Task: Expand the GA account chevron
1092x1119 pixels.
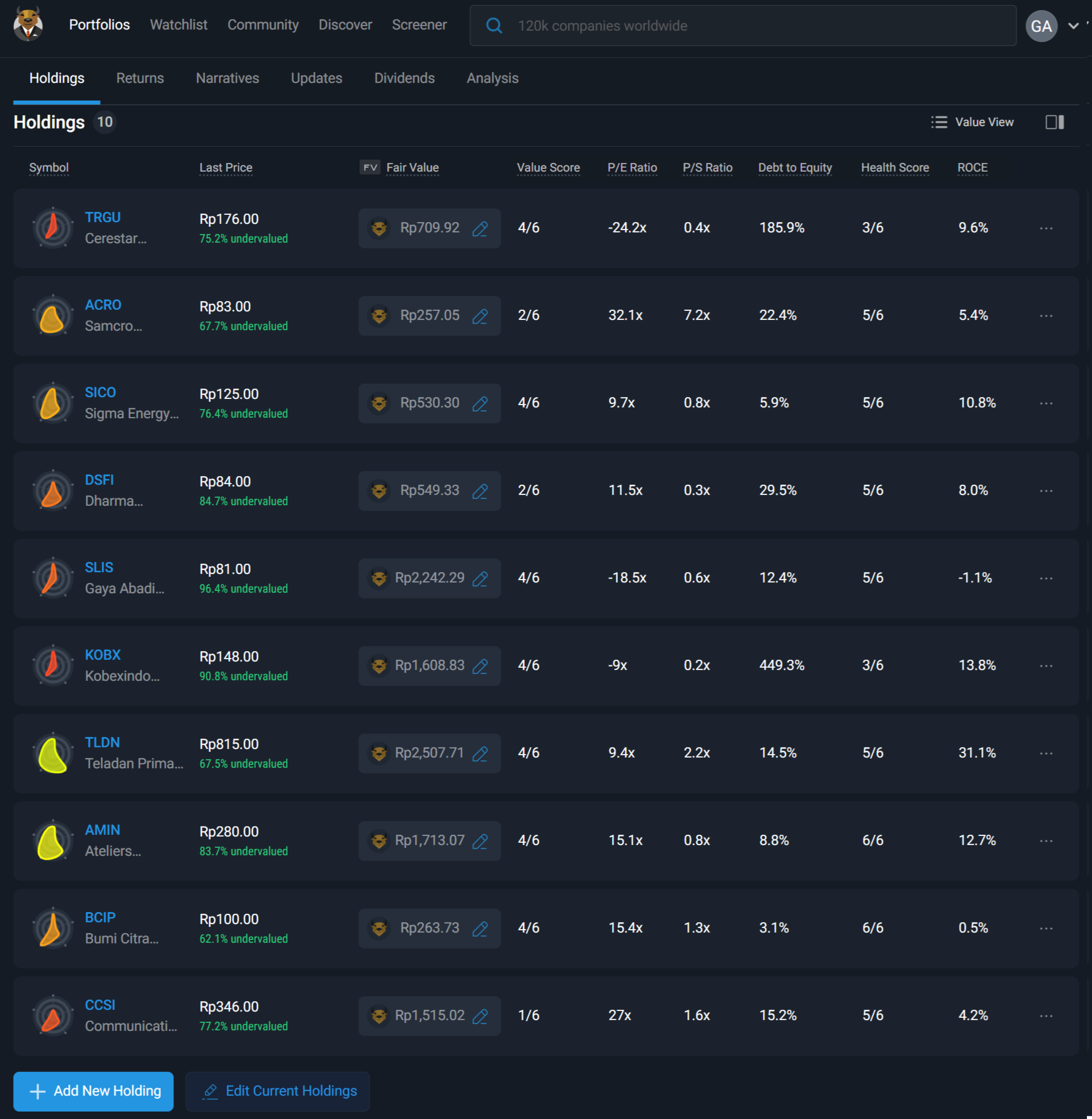Action: point(1073,26)
